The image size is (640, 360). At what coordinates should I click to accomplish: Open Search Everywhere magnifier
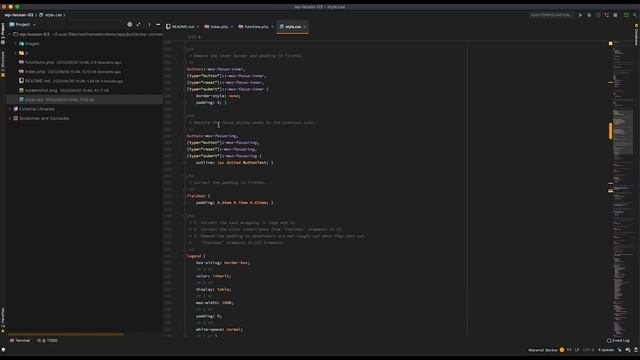635,15
